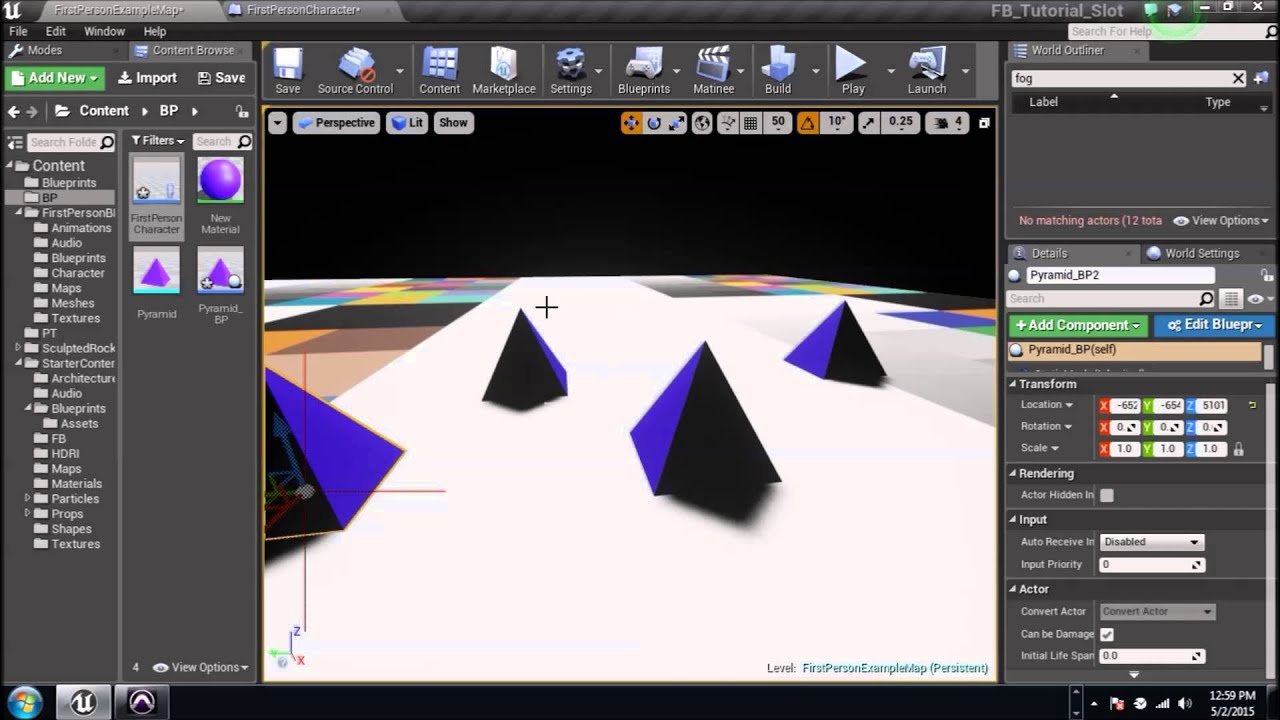Click the Lit view mode button
Screen dimensions: 1280x720
[407, 123]
